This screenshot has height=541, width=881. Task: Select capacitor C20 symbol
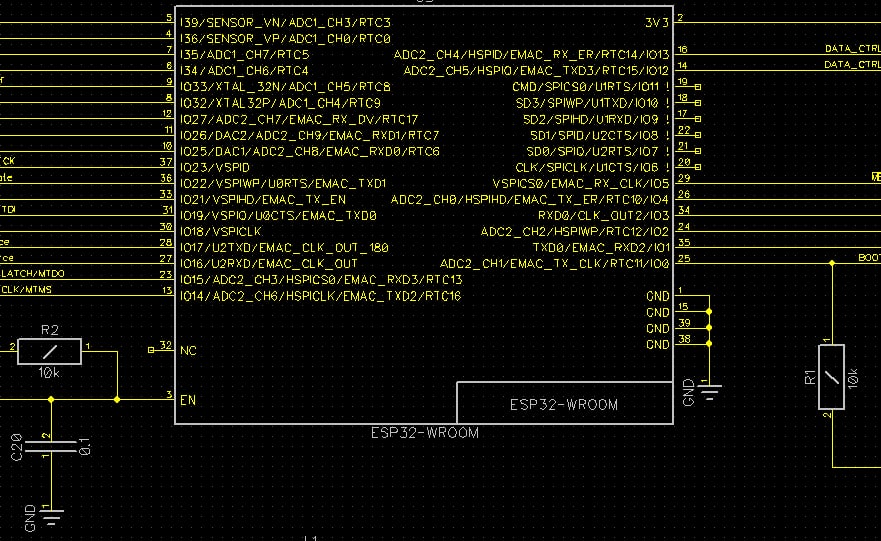click(x=51, y=447)
